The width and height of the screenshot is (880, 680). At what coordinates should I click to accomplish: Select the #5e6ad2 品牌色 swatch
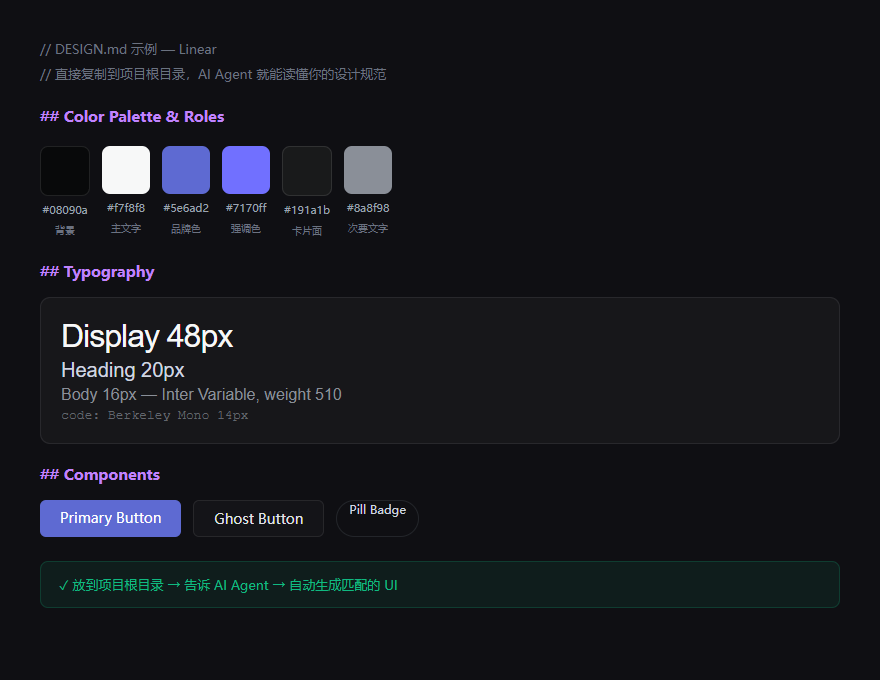[x=186, y=170]
